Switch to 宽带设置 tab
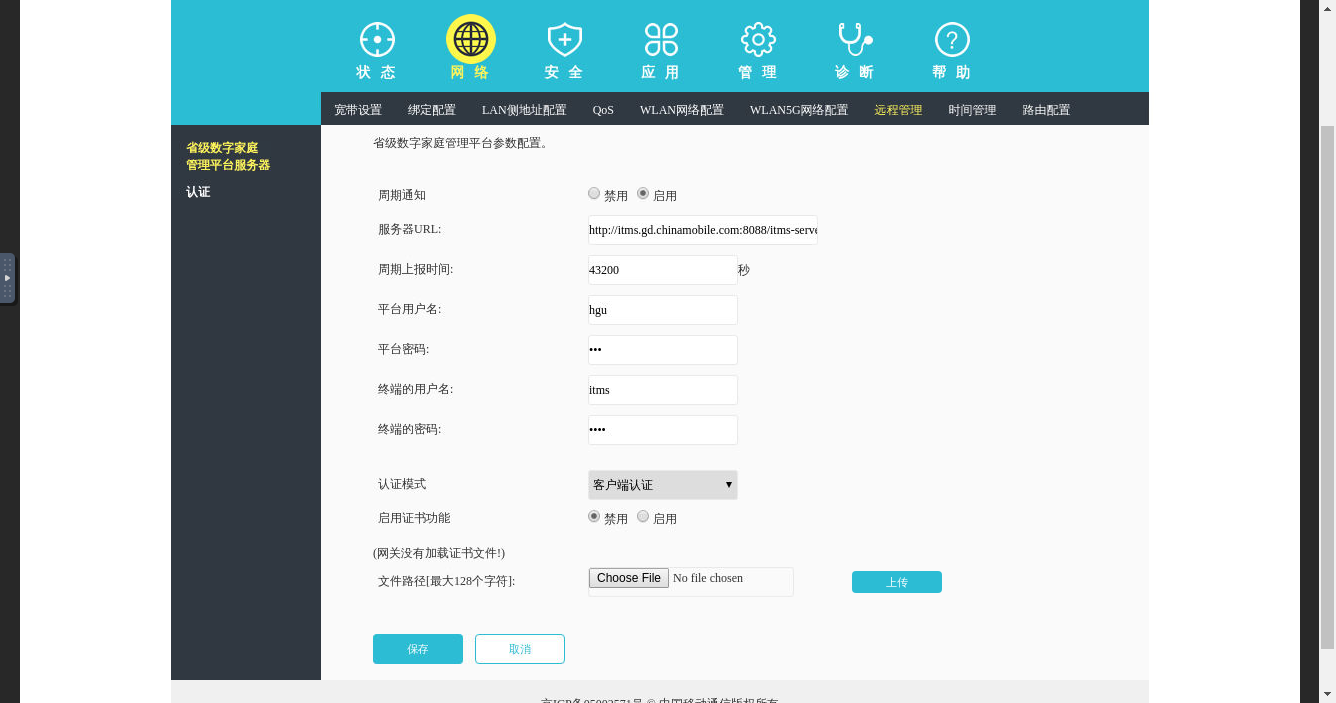 click(358, 110)
